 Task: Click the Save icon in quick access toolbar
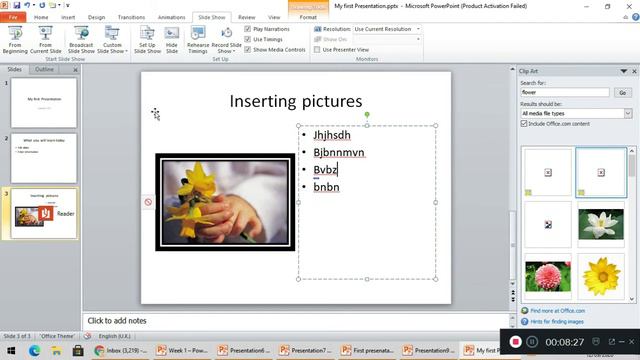click(x=16, y=5)
